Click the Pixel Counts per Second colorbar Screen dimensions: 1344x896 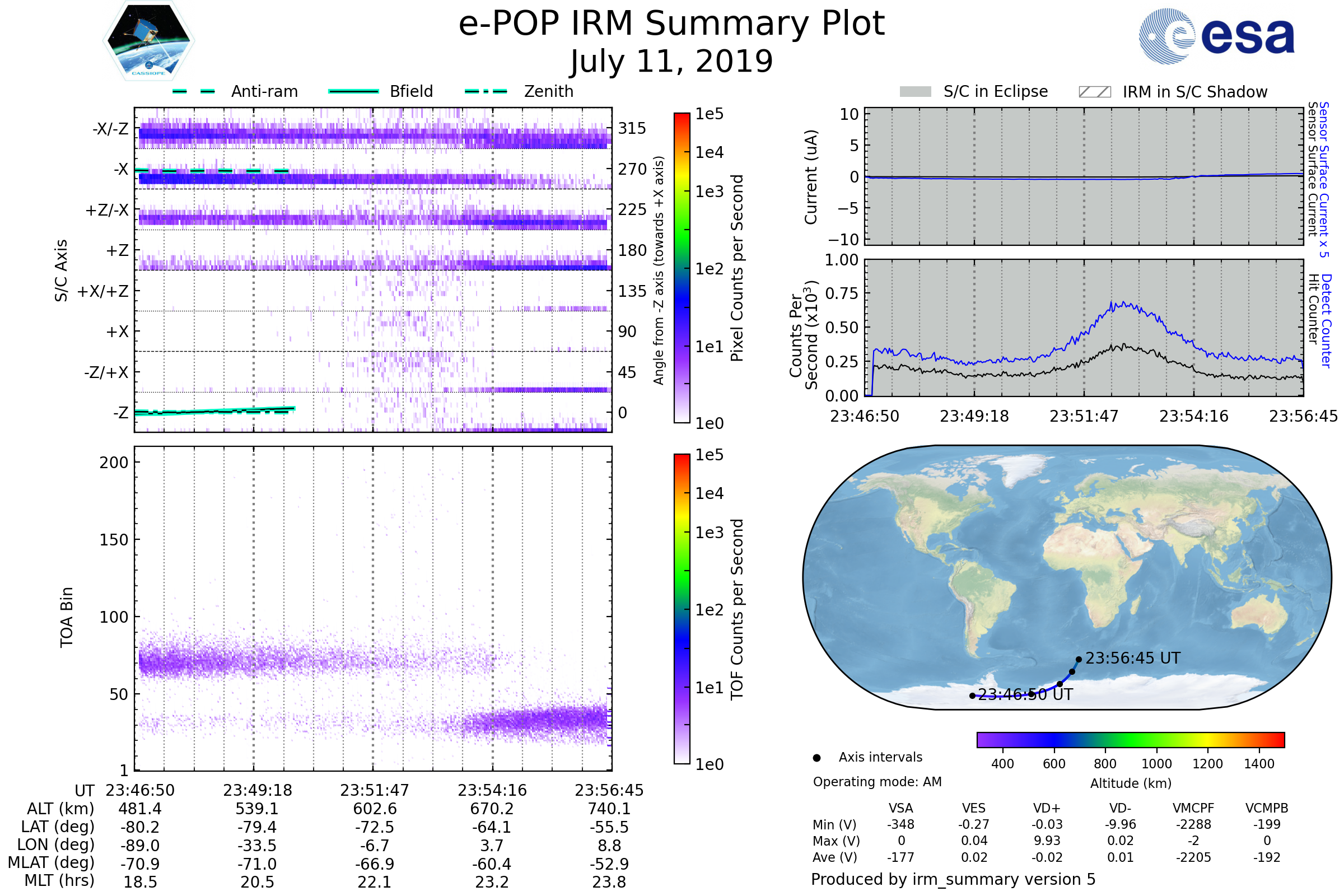682,268
